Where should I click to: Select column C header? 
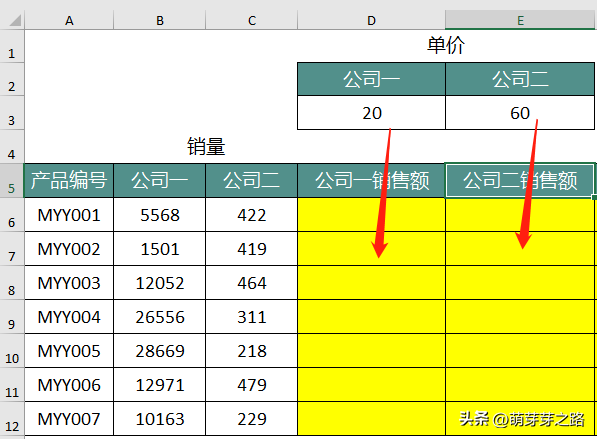[252, 20]
